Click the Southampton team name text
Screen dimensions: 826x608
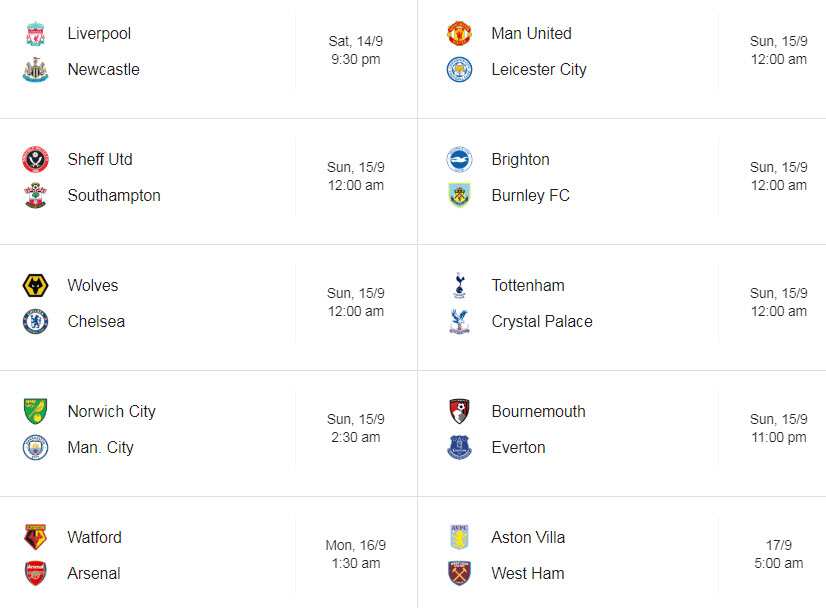tap(113, 195)
